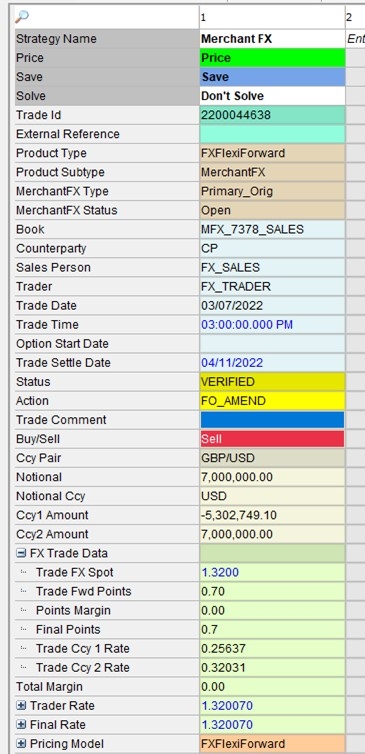Select the red Sell Buy/Sell cell

[272, 439]
